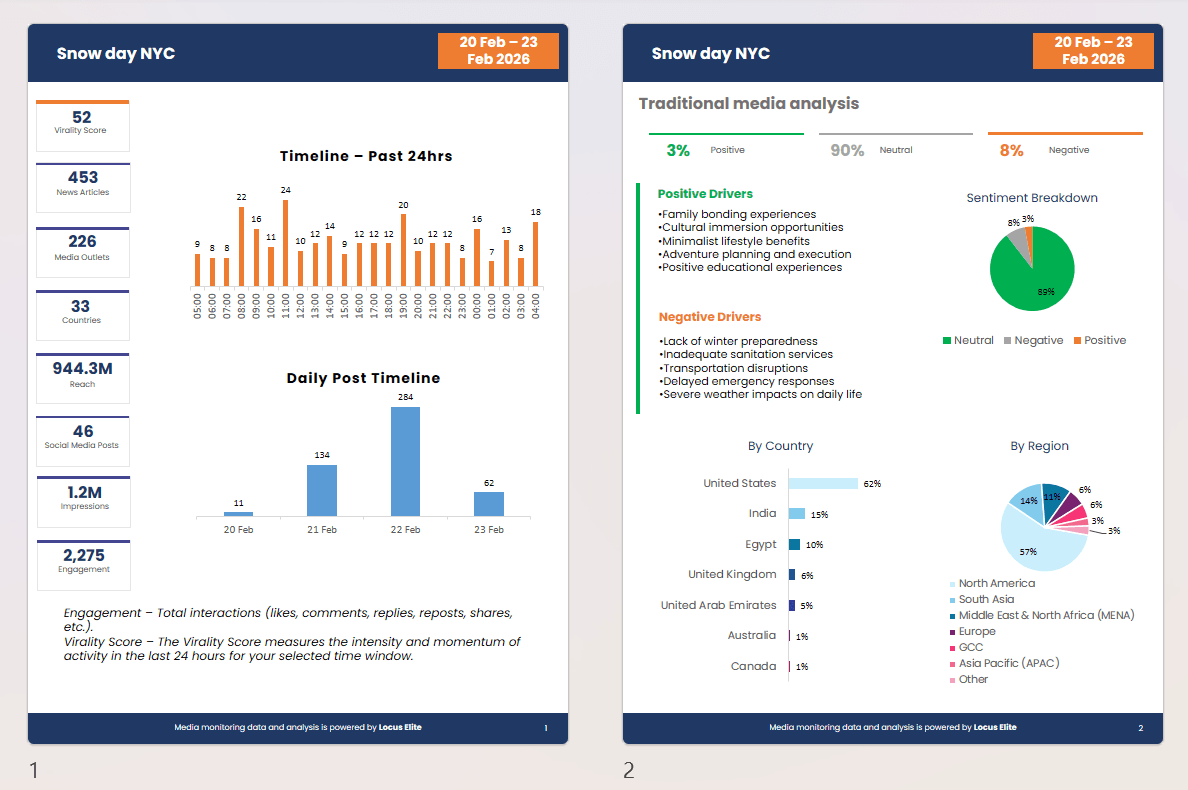Click the green Neutral legend swatch
Screen dimensions: 1188x790
coord(946,341)
